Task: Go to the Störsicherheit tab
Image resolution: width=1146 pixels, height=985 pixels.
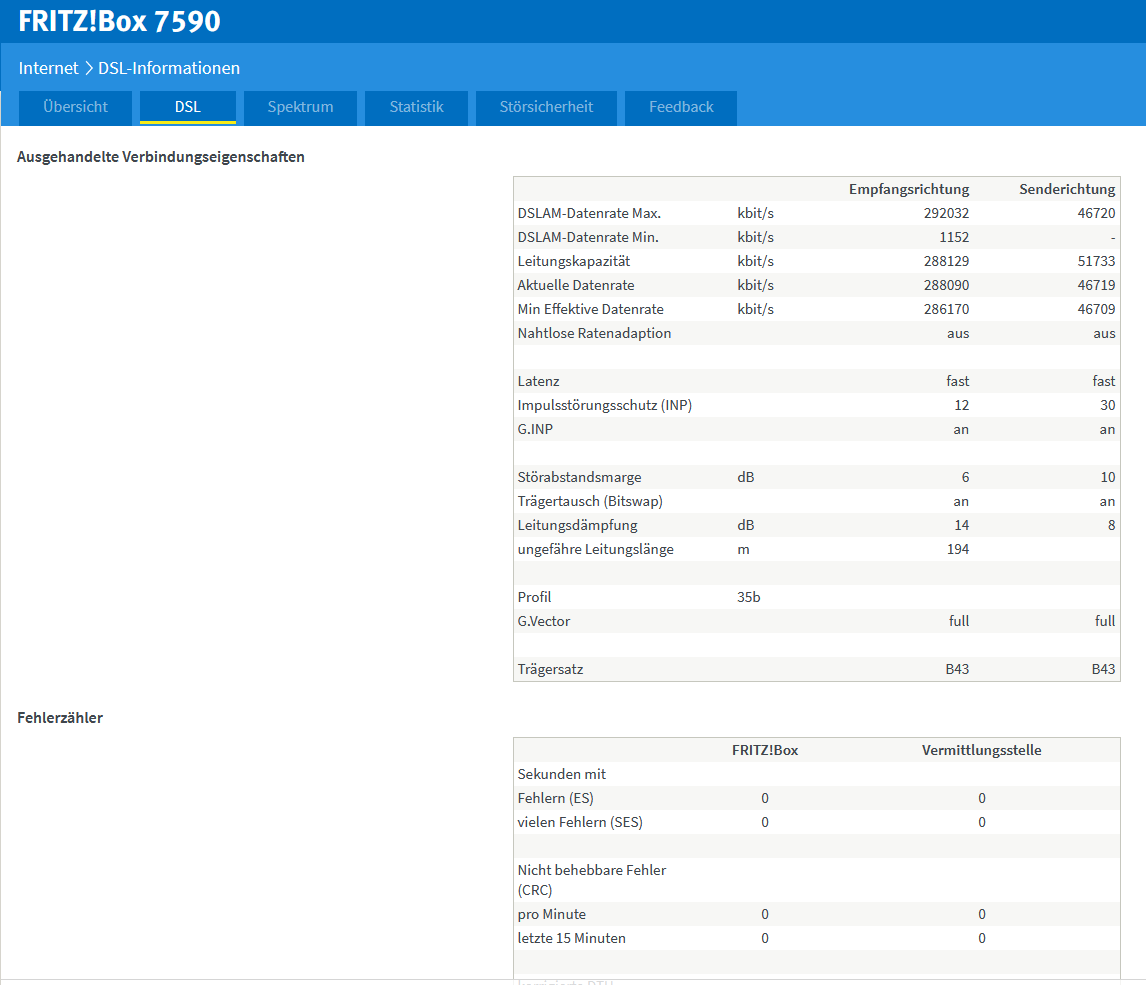Action: pyautogui.click(x=546, y=107)
